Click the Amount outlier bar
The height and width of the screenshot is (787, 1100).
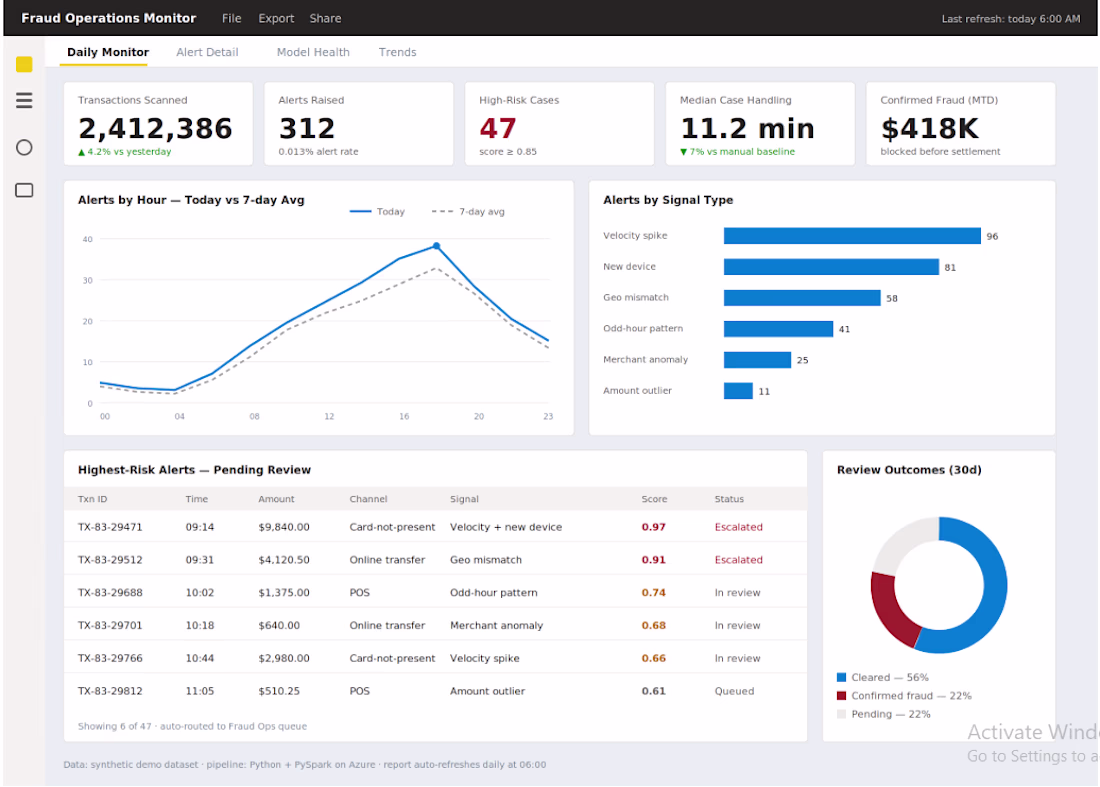pyautogui.click(x=738, y=391)
